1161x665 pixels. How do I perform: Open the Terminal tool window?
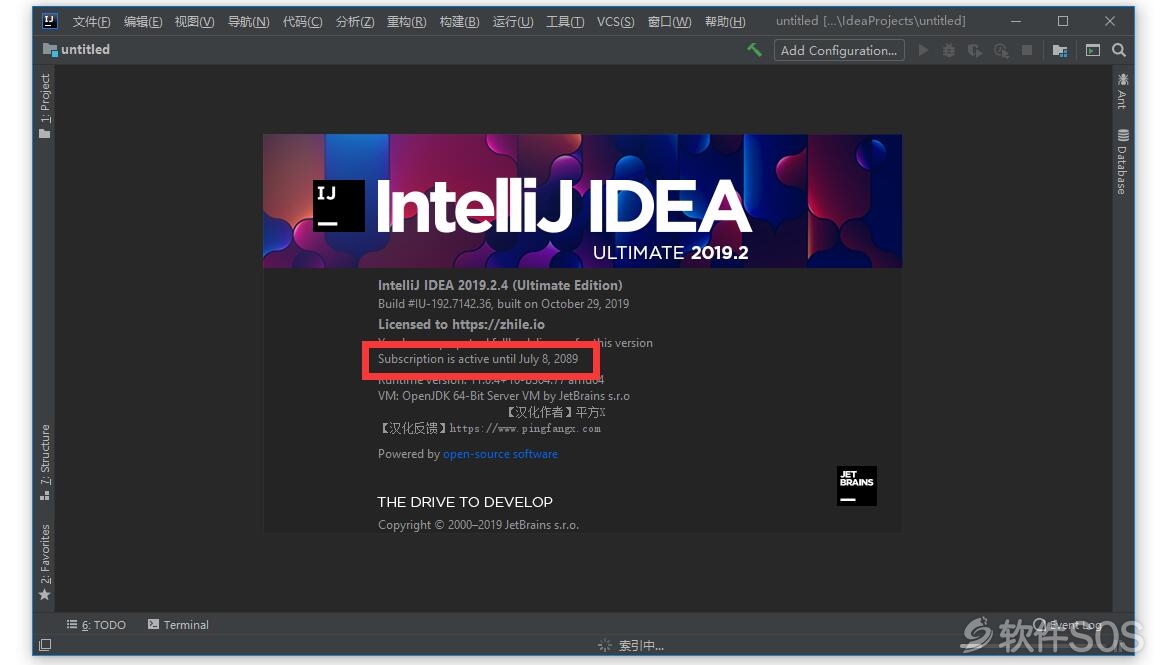(x=178, y=625)
